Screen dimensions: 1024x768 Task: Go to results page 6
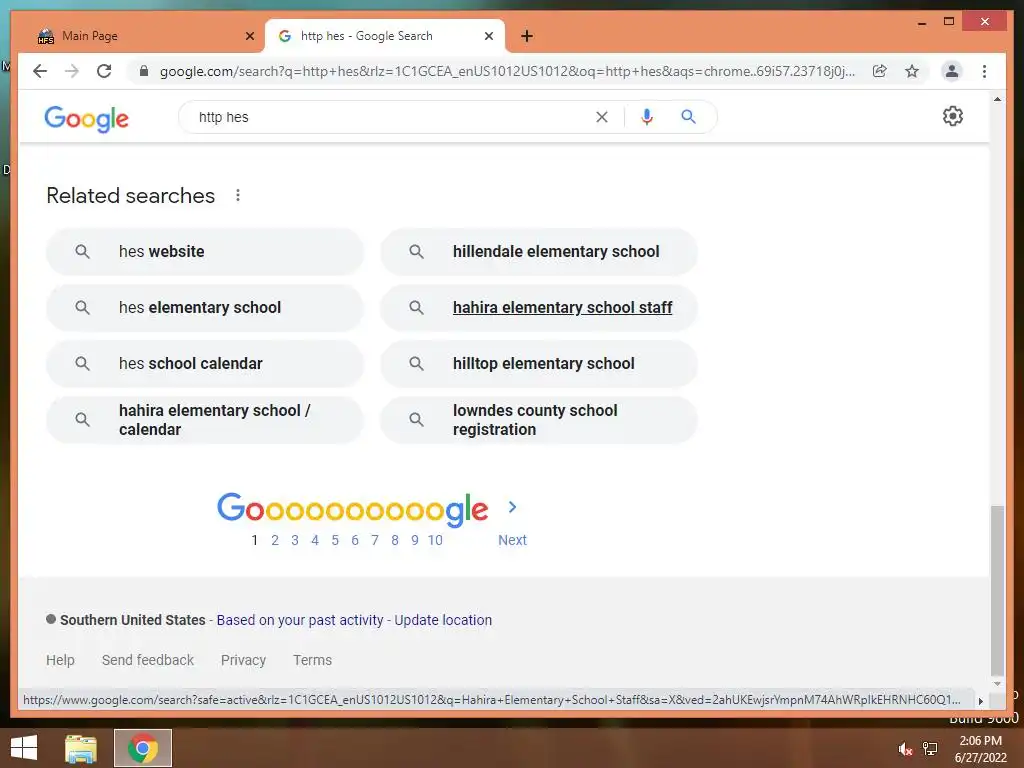coord(355,540)
